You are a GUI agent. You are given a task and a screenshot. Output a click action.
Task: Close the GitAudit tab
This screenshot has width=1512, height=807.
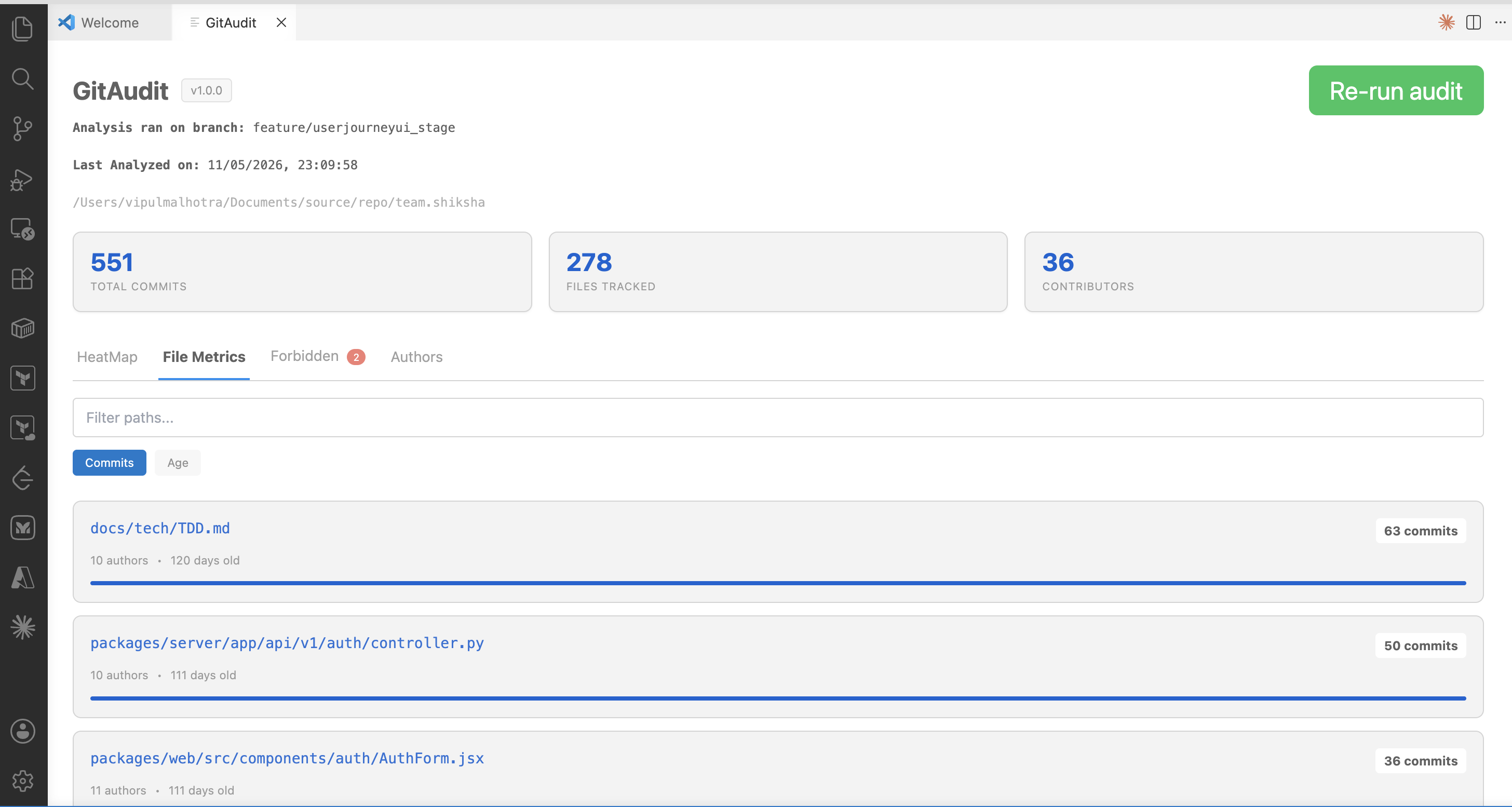(x=281, y=22)
